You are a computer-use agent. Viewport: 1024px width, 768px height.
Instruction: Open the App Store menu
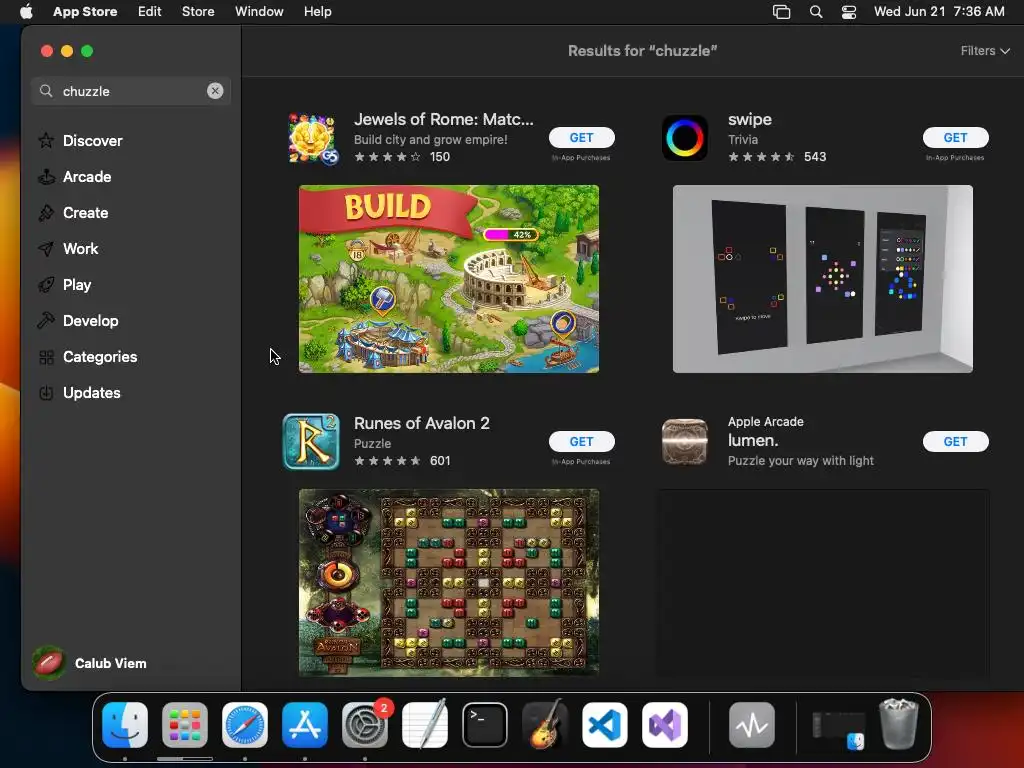85,12
